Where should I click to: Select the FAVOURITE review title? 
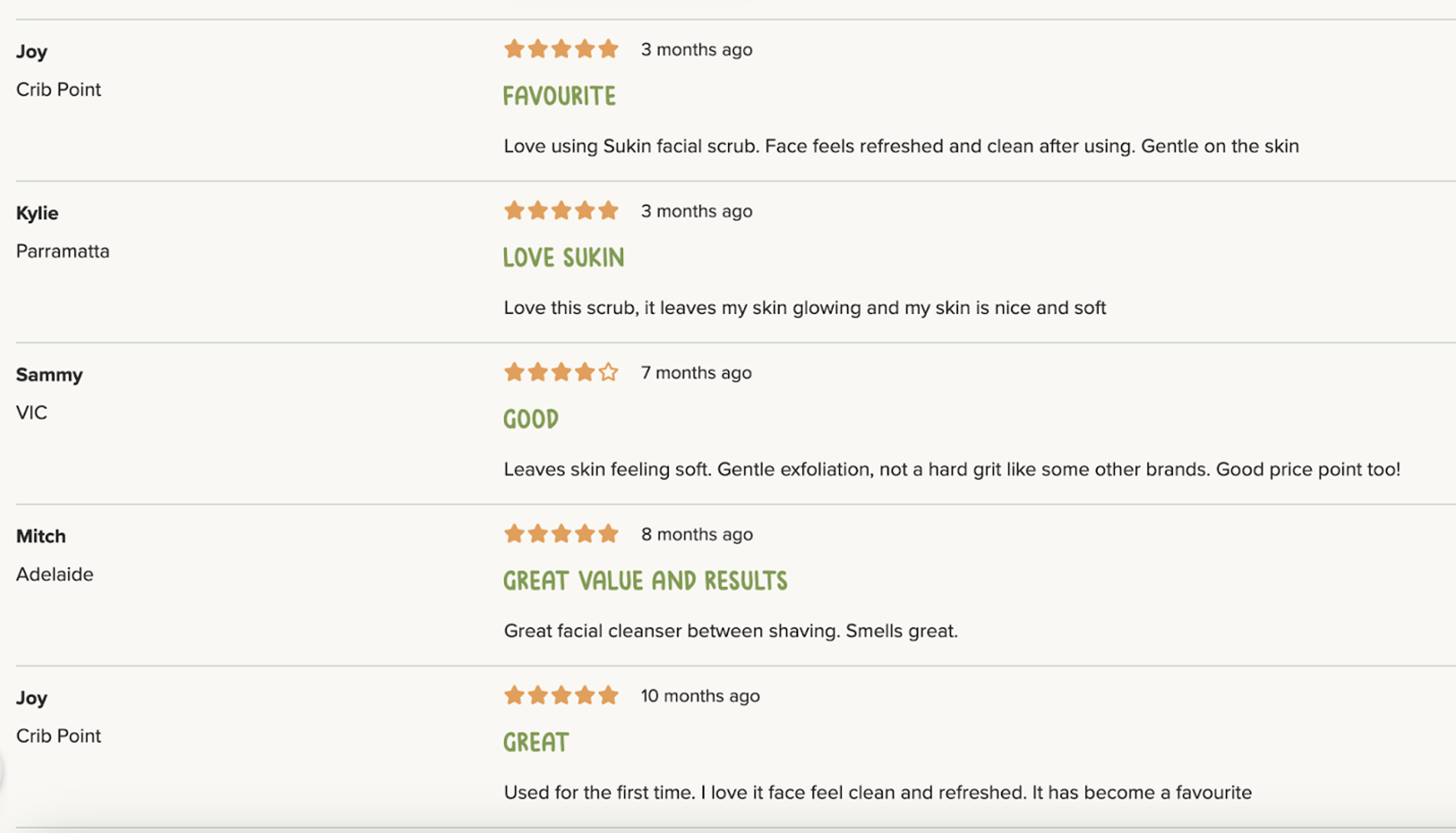tap(560, 96)
